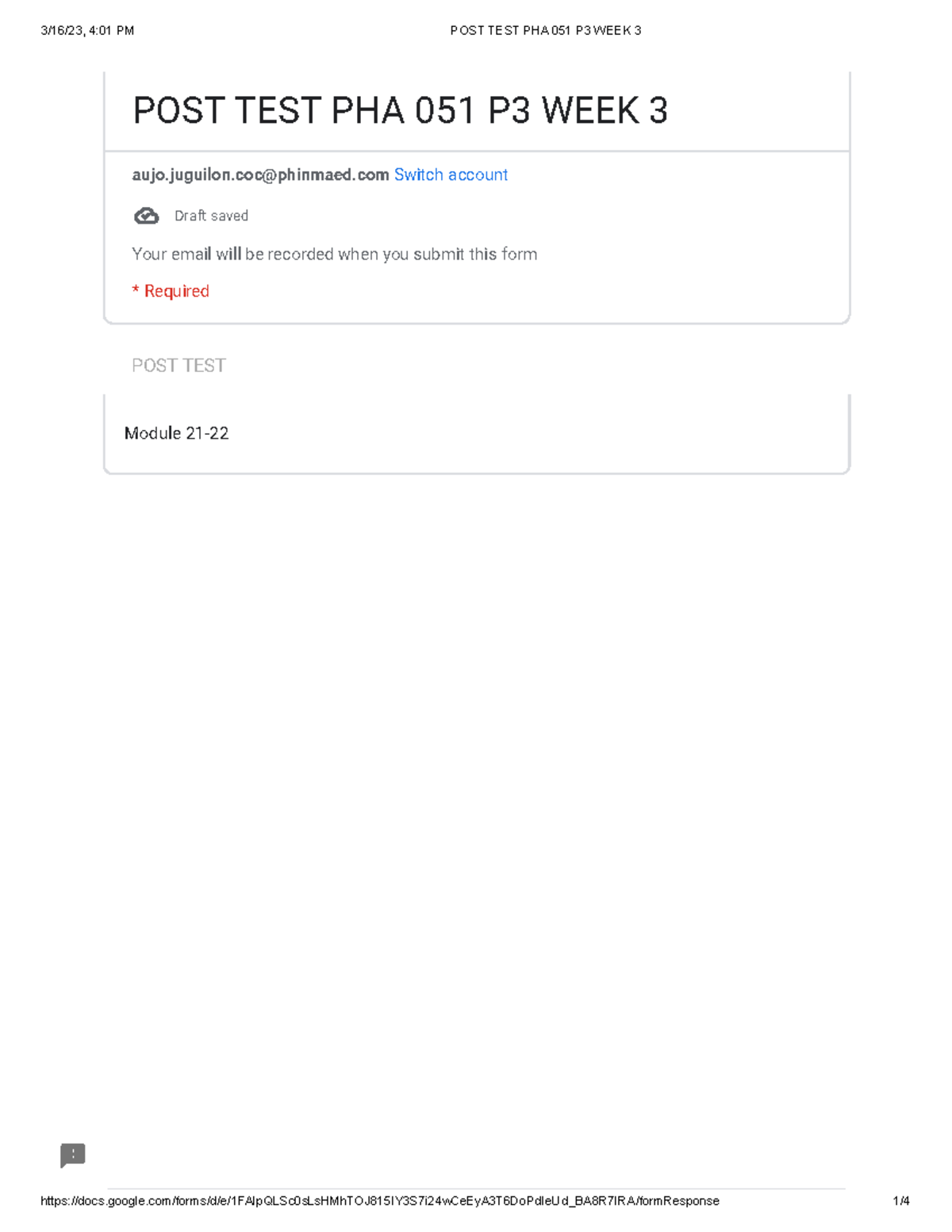This screenshot has width=952, height=1232.
Task: Click the Draft saved status text
Action: pyautogui.click(x=211, y=216)
